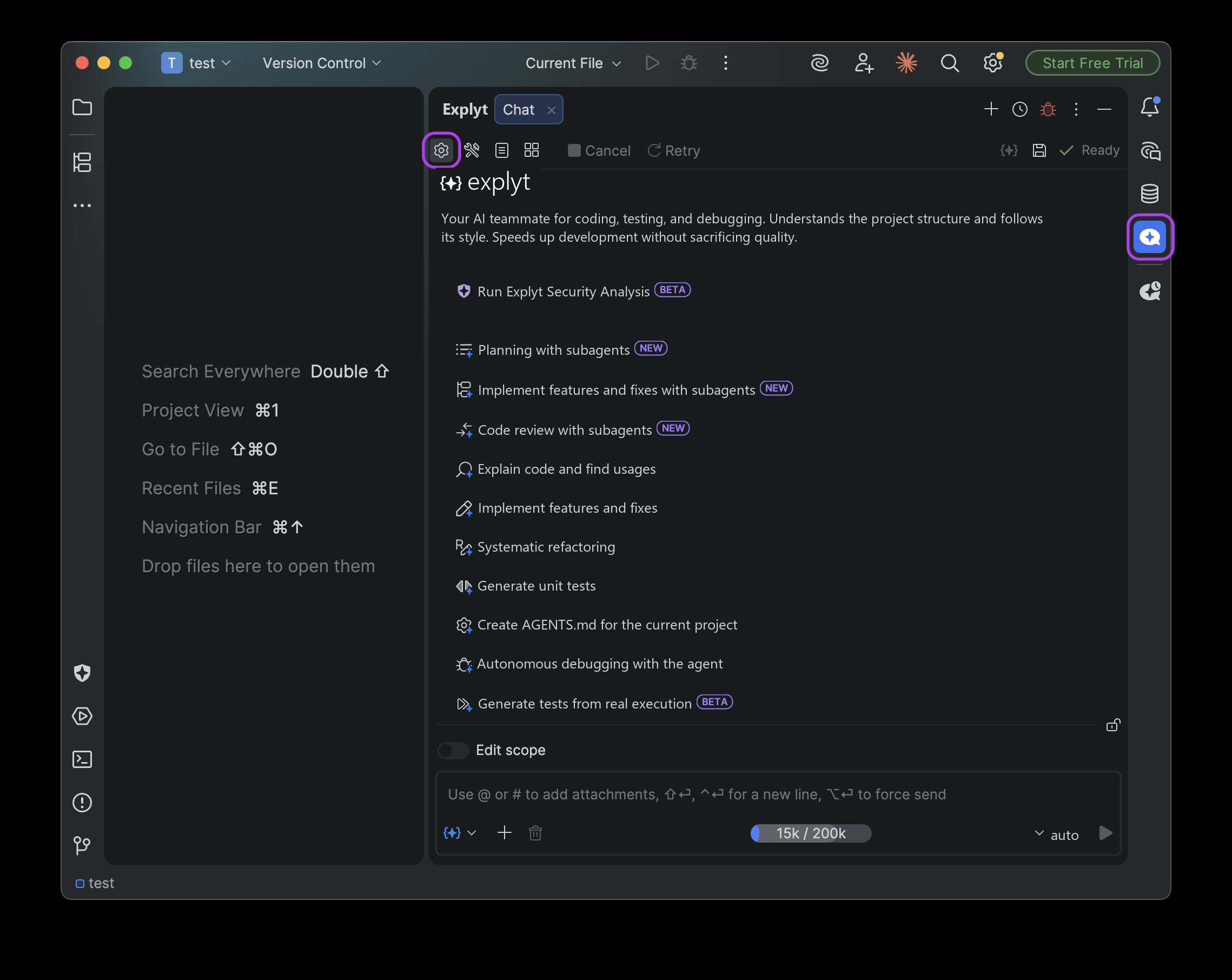The height and width of the screenshot is (980, 1232).
Task: Click the document list icon in Explyt toolbar
Action: coord(502,150)
